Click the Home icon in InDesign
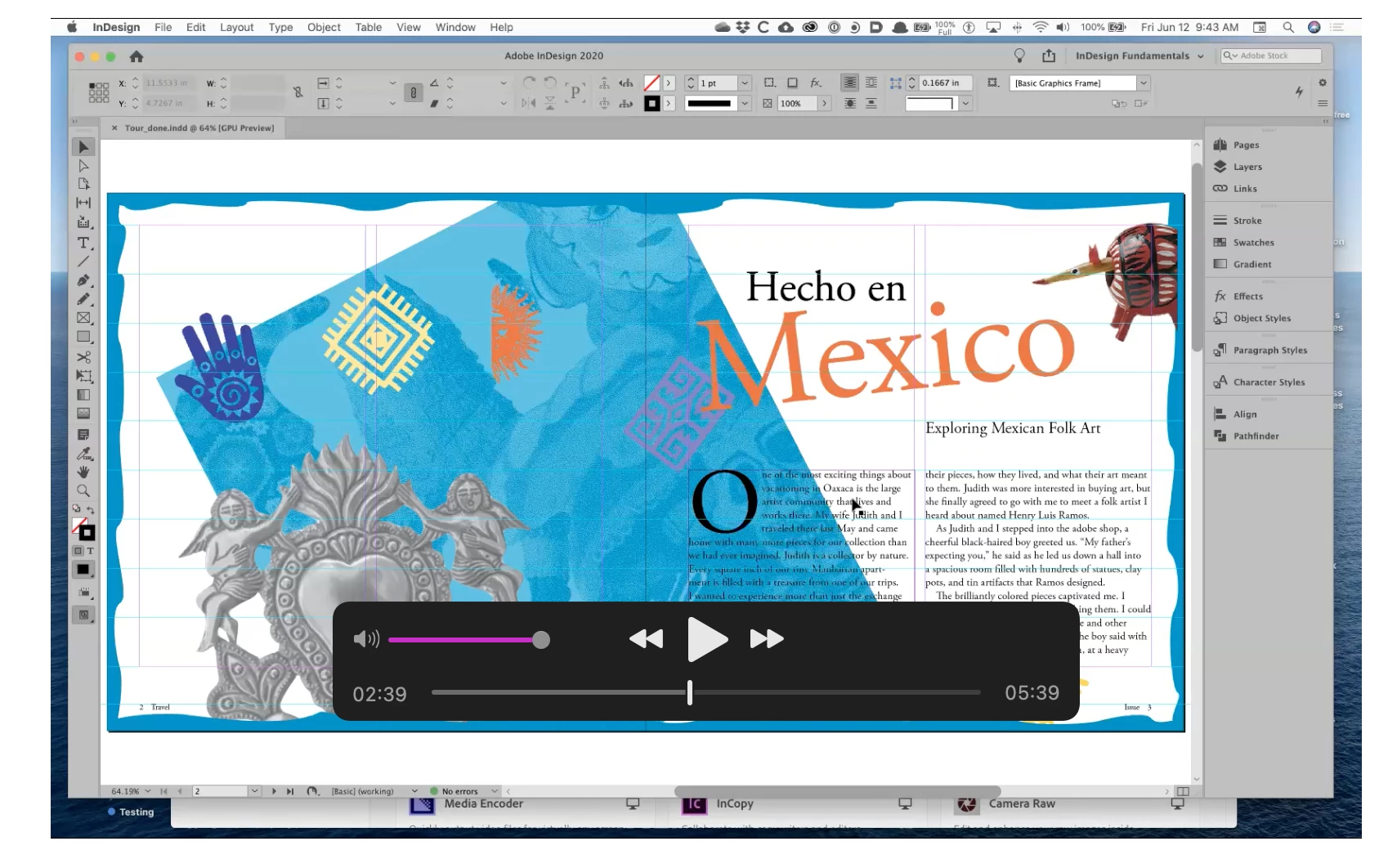1388x868 pixels. click(137, 56)
